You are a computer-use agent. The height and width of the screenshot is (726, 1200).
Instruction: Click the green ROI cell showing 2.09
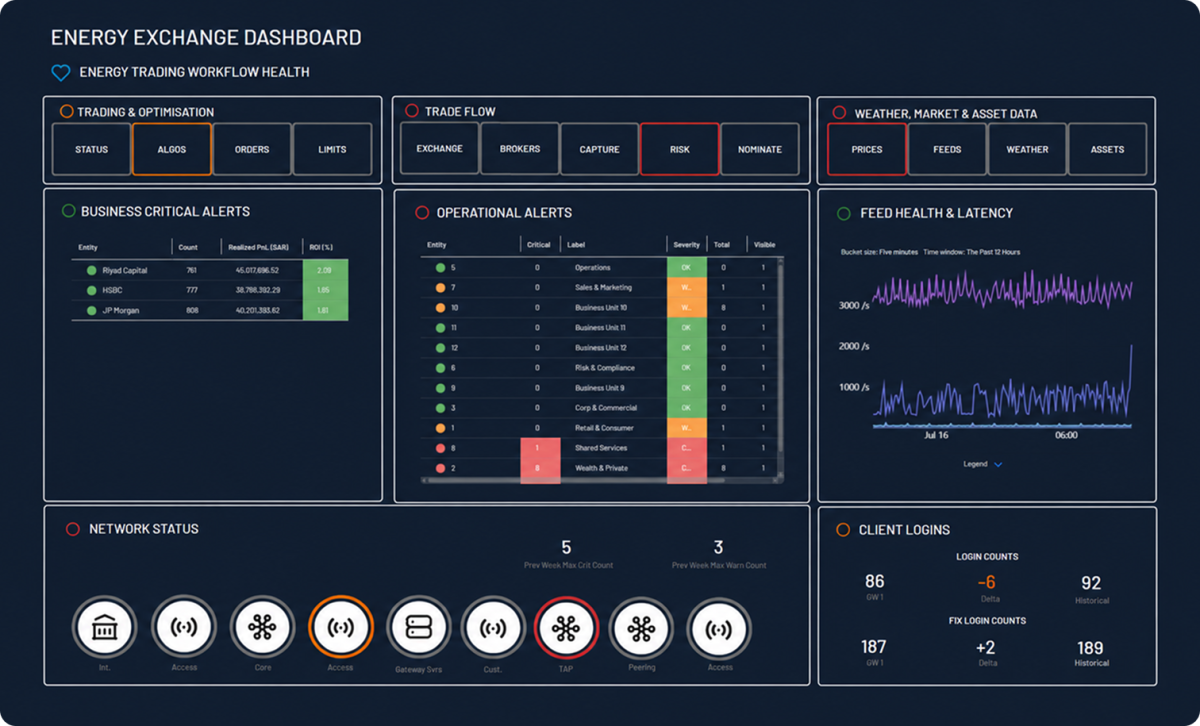(326, 270)
